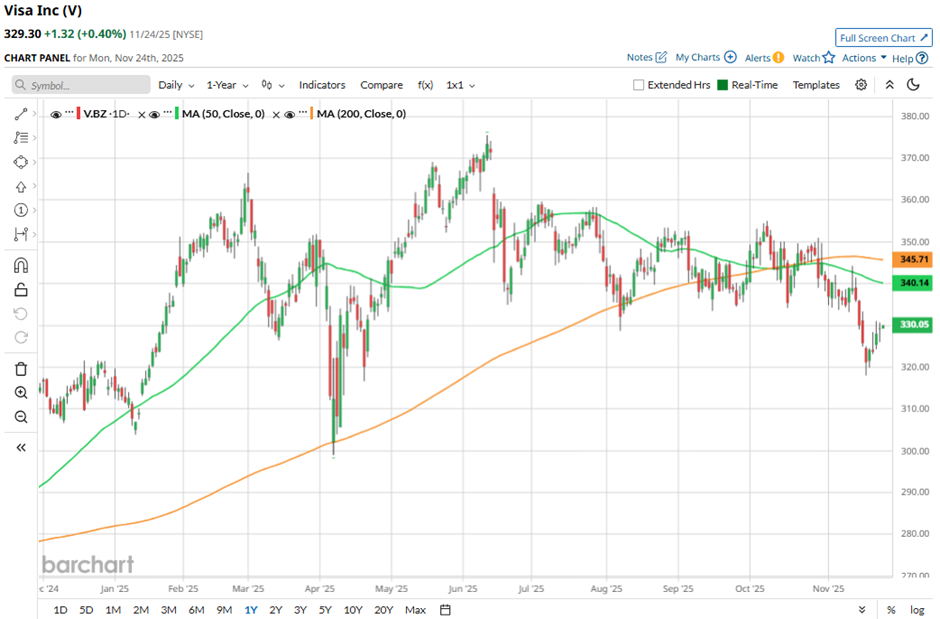Open the three-dot menu for MA (200)
The image size is (940, 619).
302,113
